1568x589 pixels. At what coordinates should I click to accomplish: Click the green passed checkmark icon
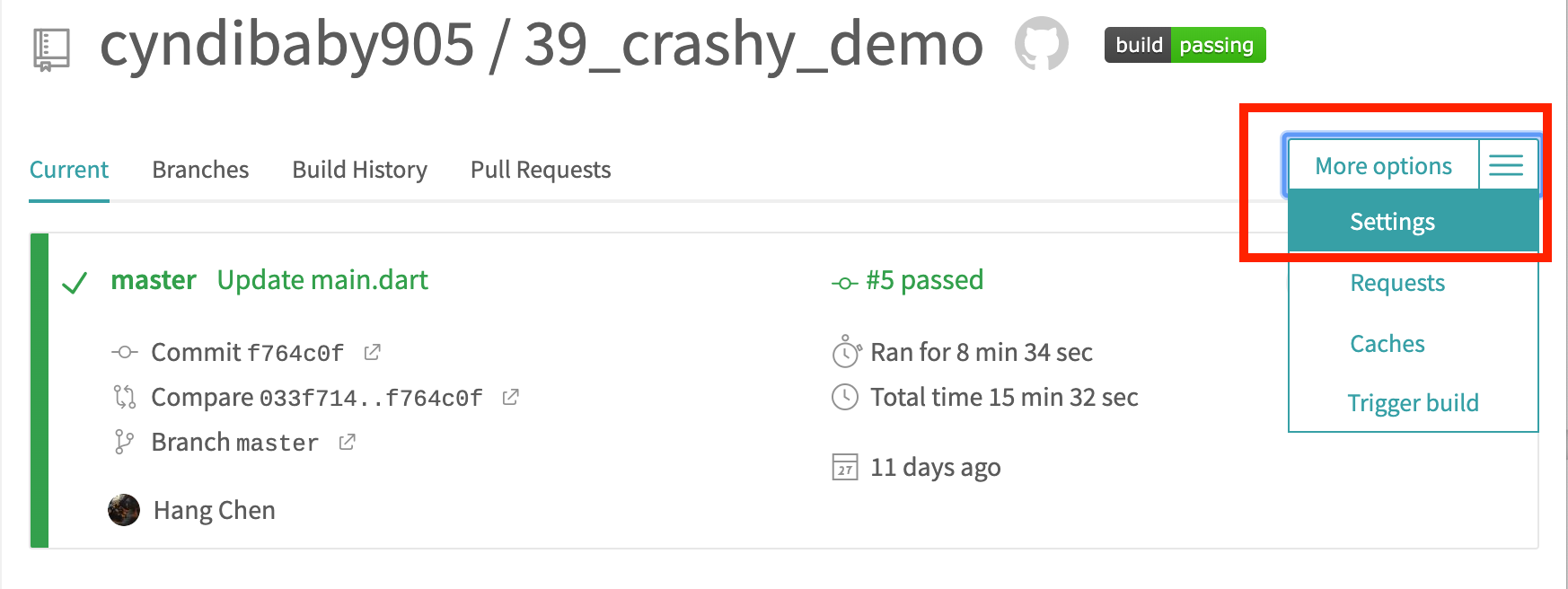click(x=75, y=283)
